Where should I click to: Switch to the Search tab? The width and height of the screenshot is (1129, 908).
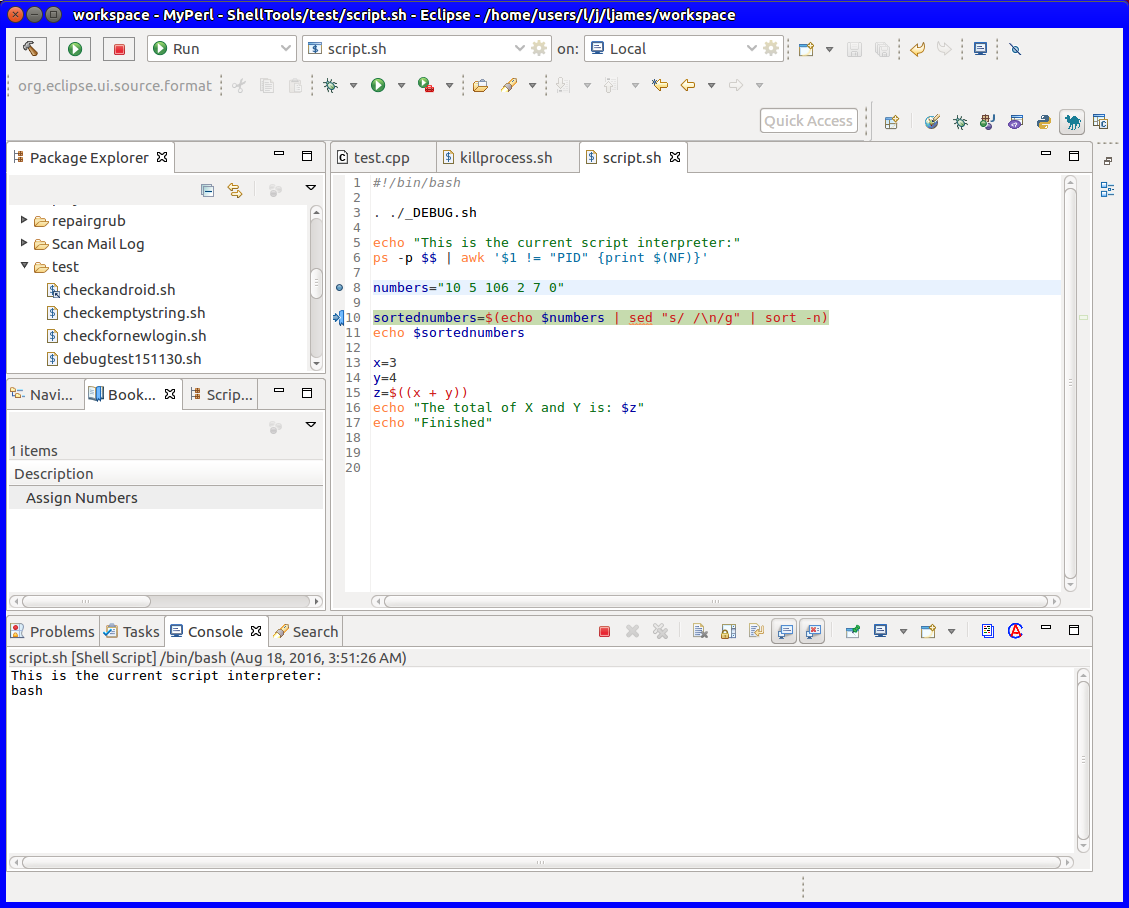click(306, 631)
